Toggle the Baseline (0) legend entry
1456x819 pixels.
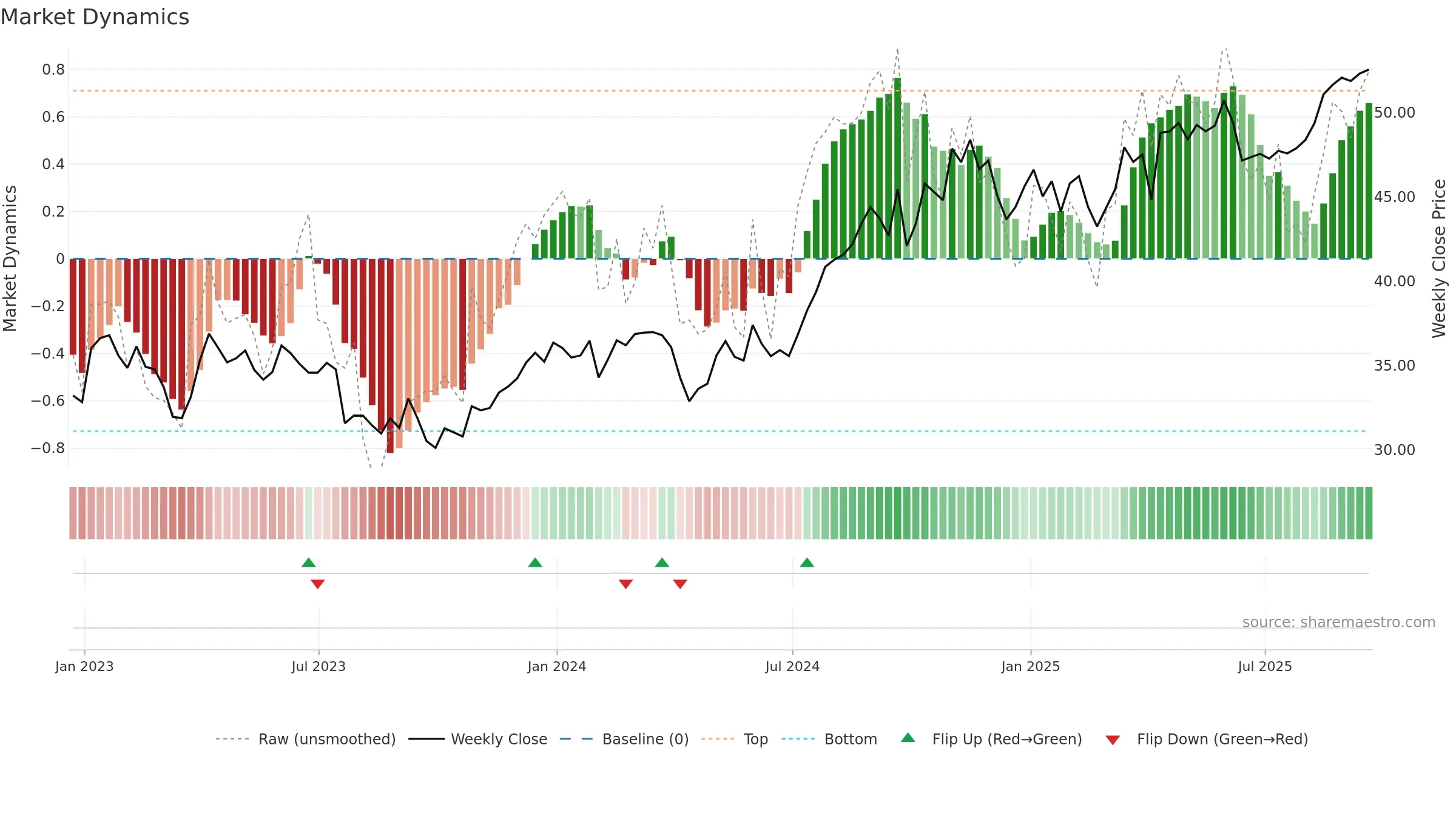click(624, 739)
